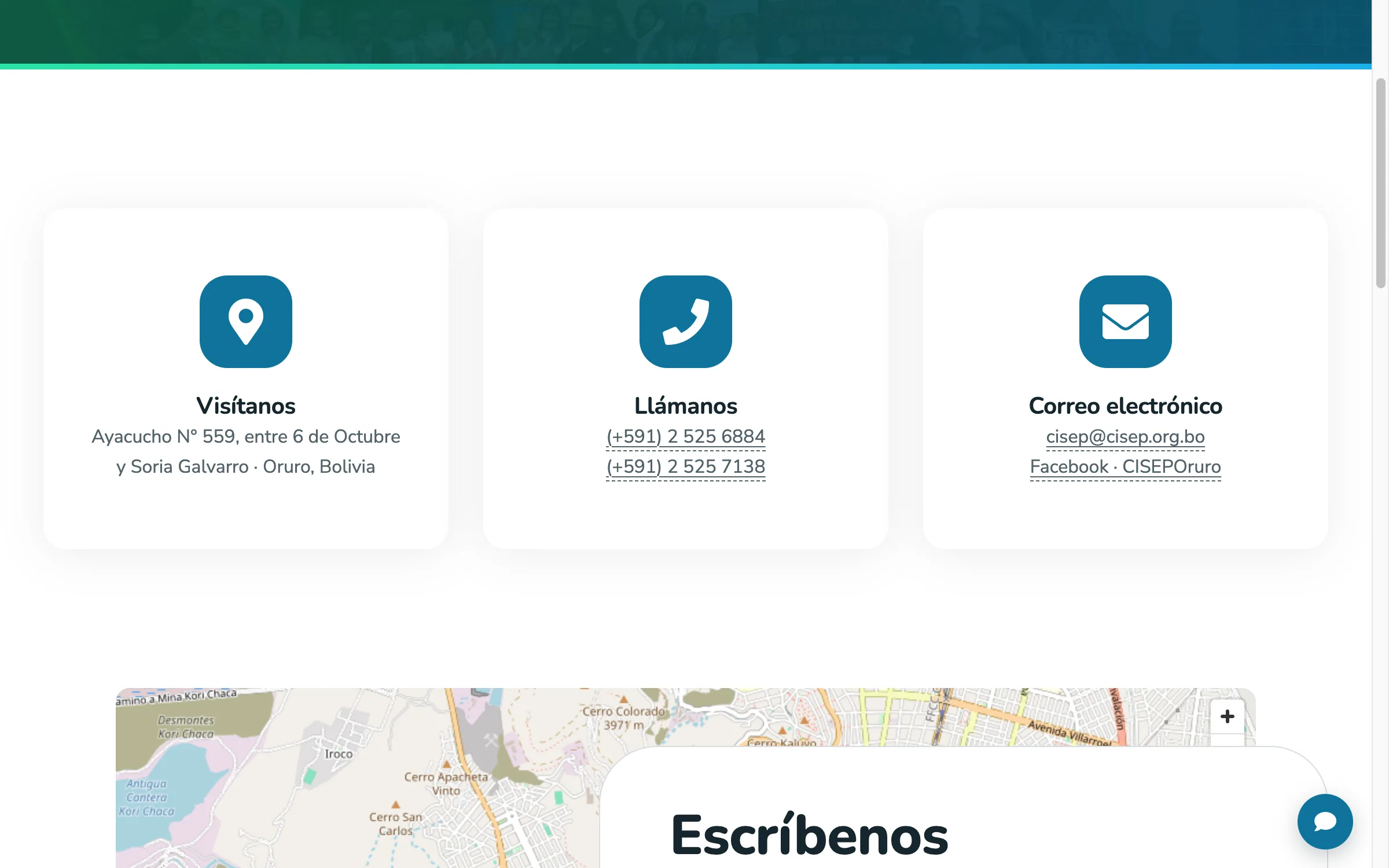The width and height of the screenshot is (1389, 868).
Task: Click the page vertical scrollbar thumb
Action: pos(1381,183)
